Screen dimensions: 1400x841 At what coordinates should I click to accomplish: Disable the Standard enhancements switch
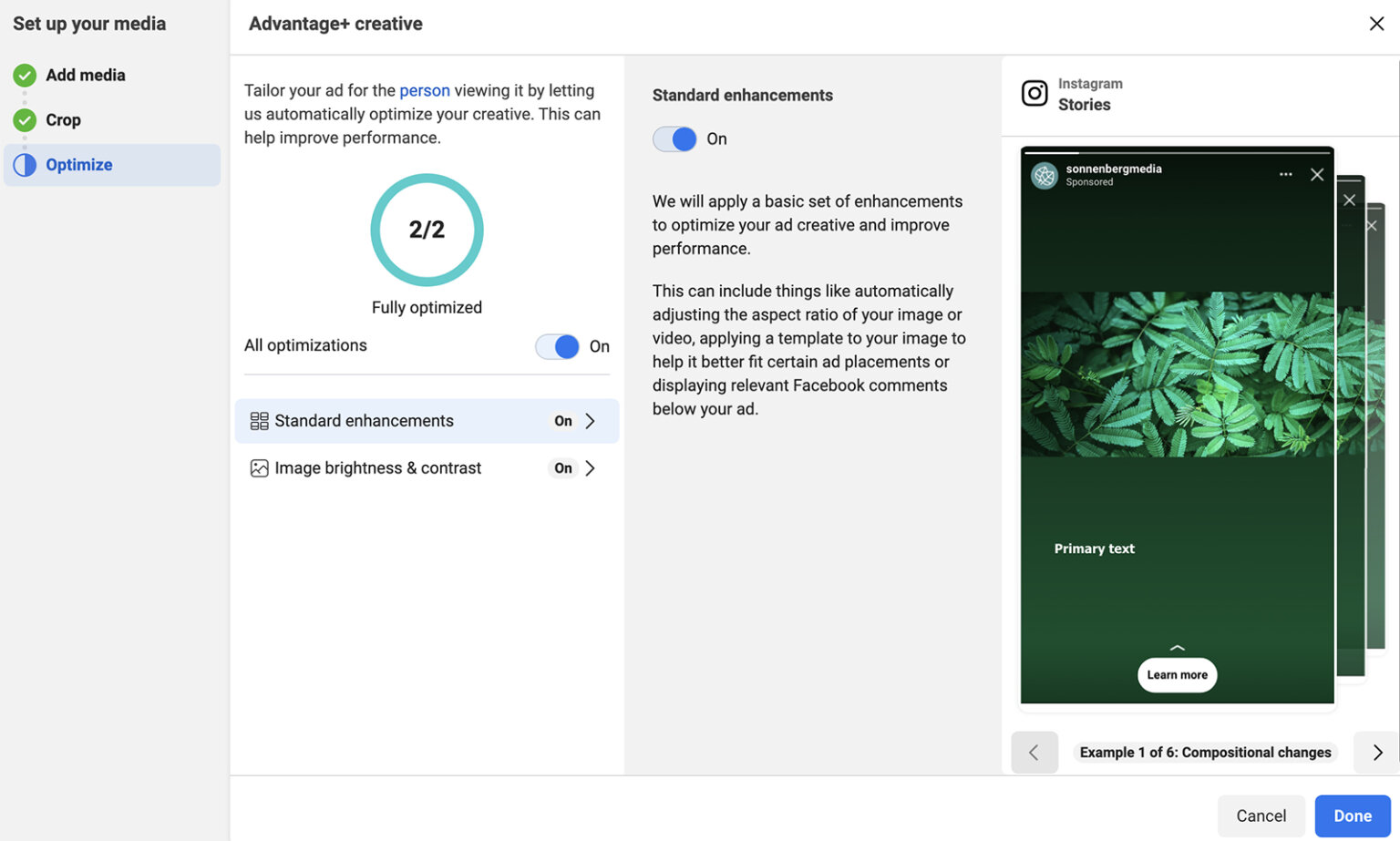click(x=674, y=138)
